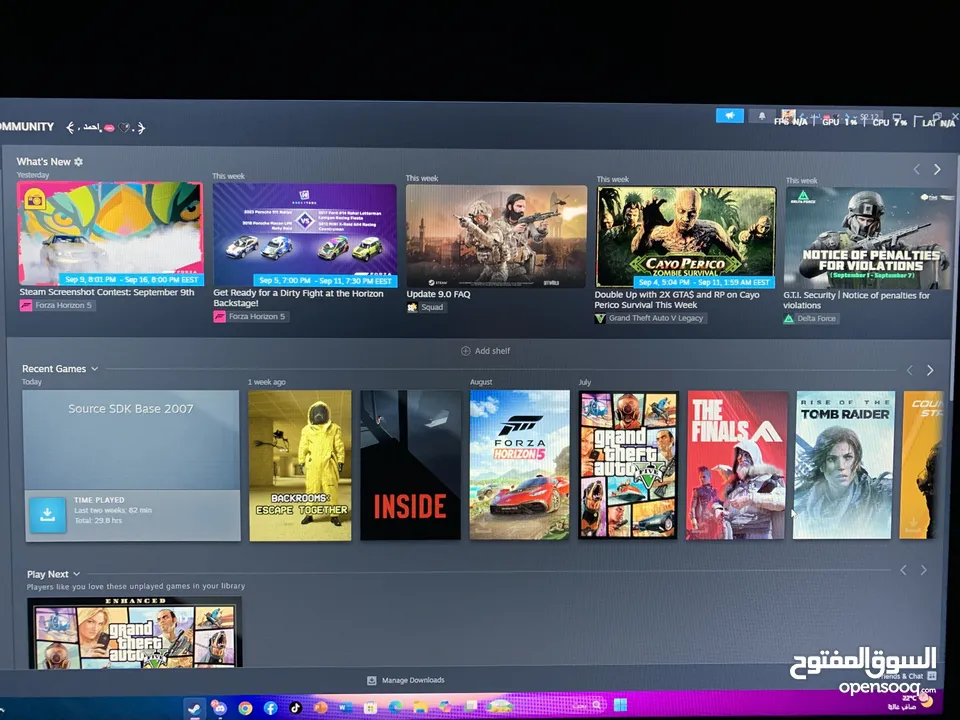
Task: Click Forza Horizon 5 tag under Screenshot Contest
Action: click(x=57, y=305)
